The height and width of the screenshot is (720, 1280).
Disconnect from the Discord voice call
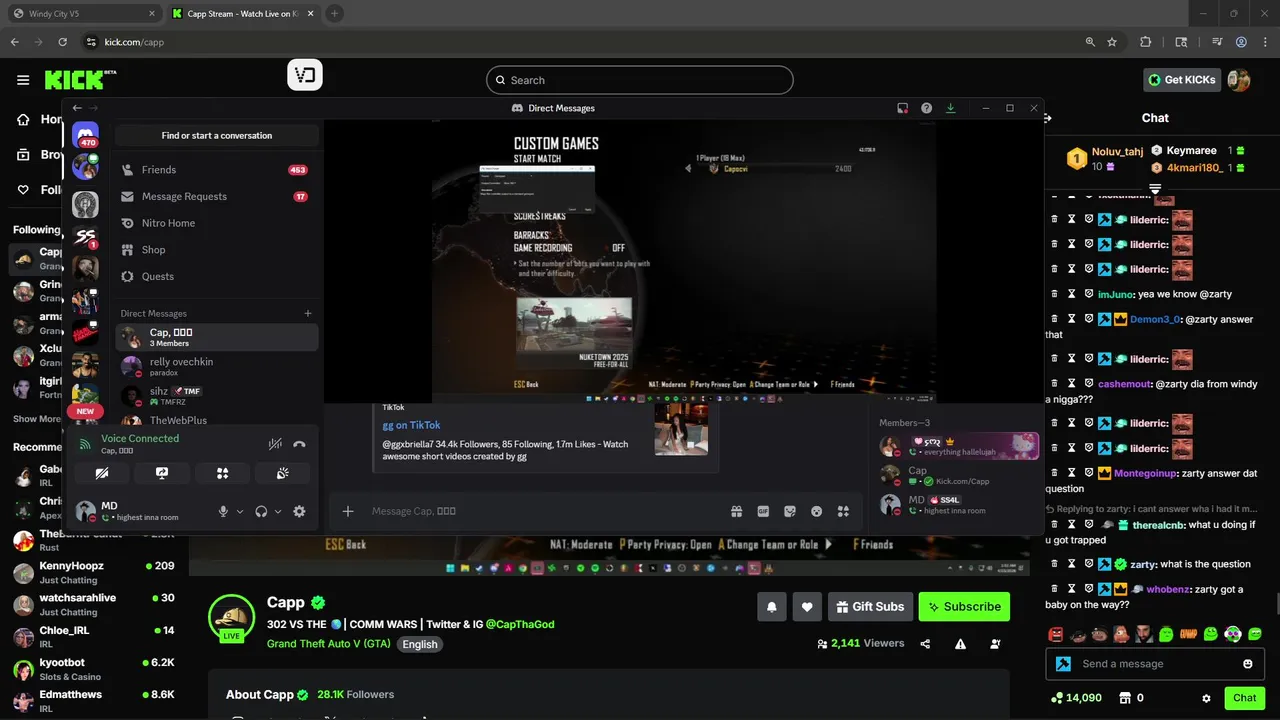pos(299,444)
